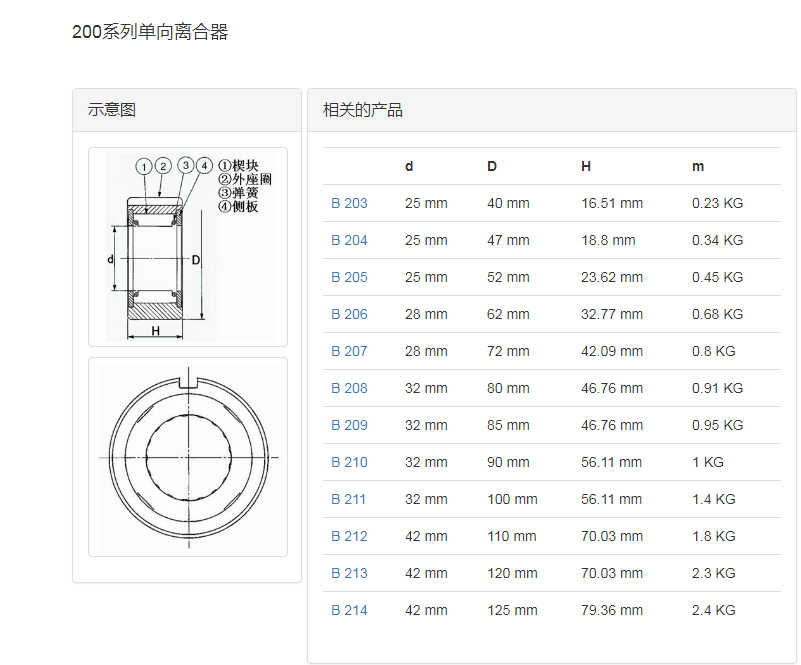Open the B 203 product link
Image resolution: width=801 pixels, height=665 pixels.
click(x=349, y=203)
